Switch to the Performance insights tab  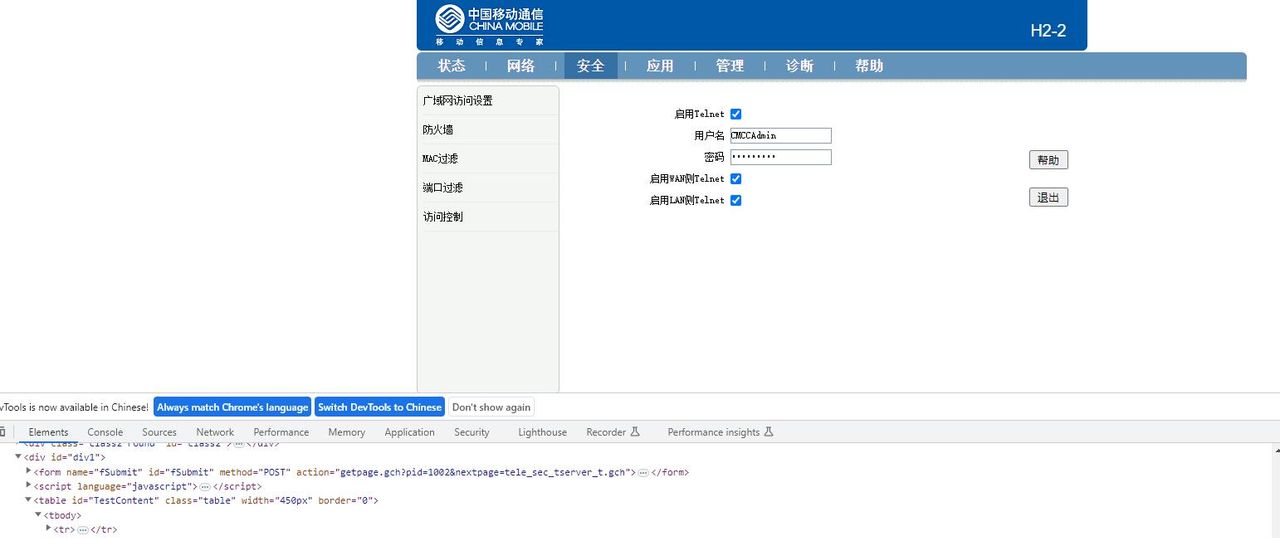(x=721, y=432)
